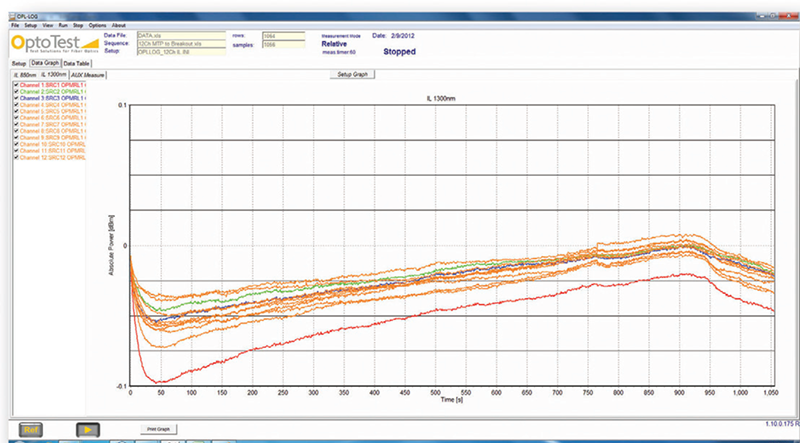Toggle Channel 2 SRC2 checkbox
800x443 pixels.
(x=16, y=92)
